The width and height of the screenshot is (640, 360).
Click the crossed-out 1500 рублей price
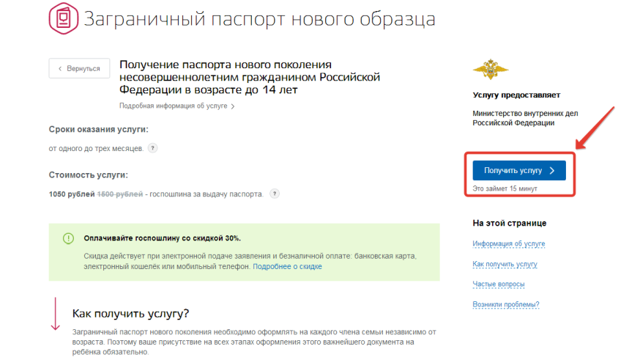(120, 194)
